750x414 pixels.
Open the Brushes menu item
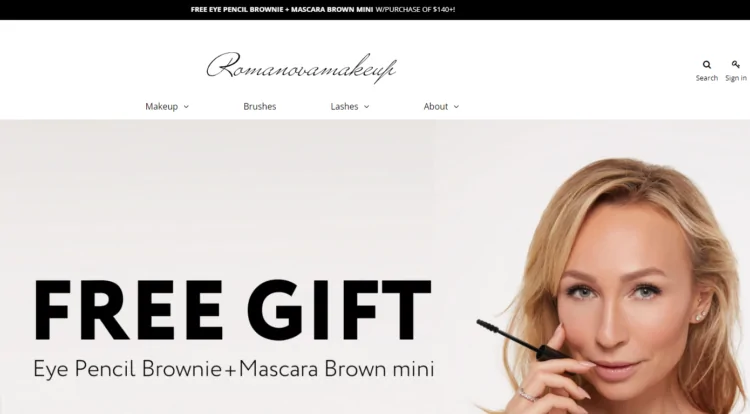260,106
